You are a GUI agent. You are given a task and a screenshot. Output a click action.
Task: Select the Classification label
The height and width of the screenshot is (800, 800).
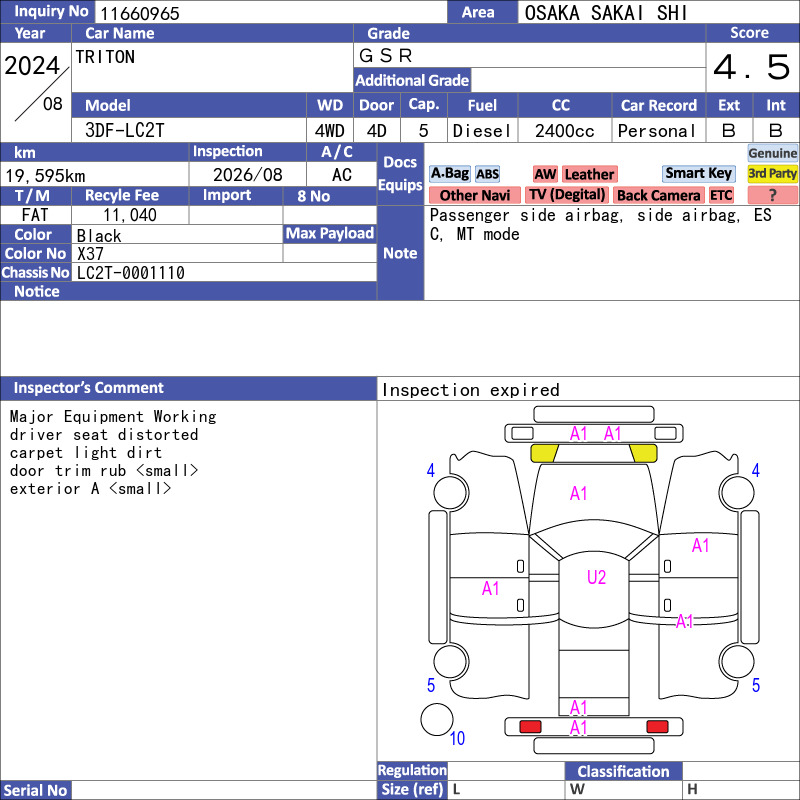point(623,771)
